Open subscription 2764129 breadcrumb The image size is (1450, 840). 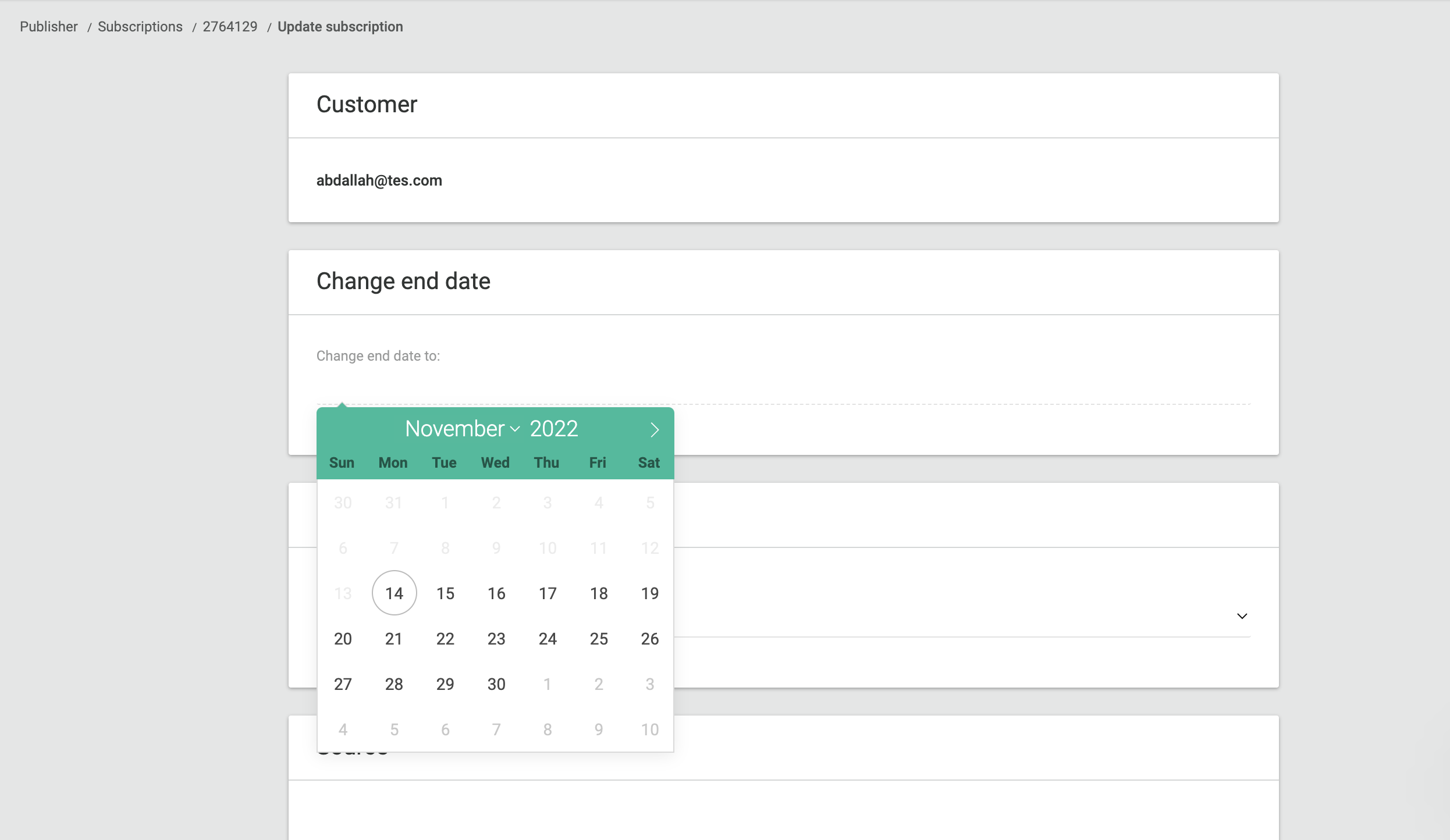pos(230,27)
